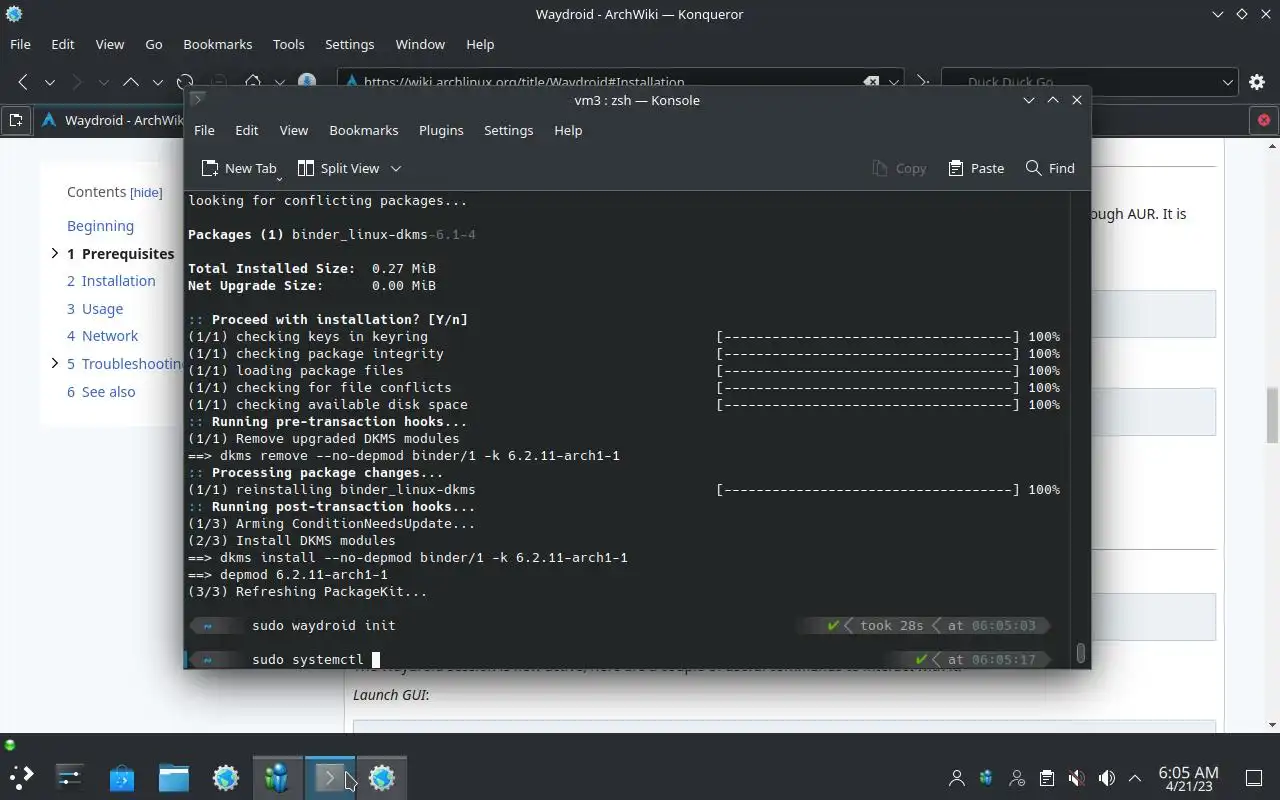Open New Tab profile dropdown arrow

coord(279,178)
